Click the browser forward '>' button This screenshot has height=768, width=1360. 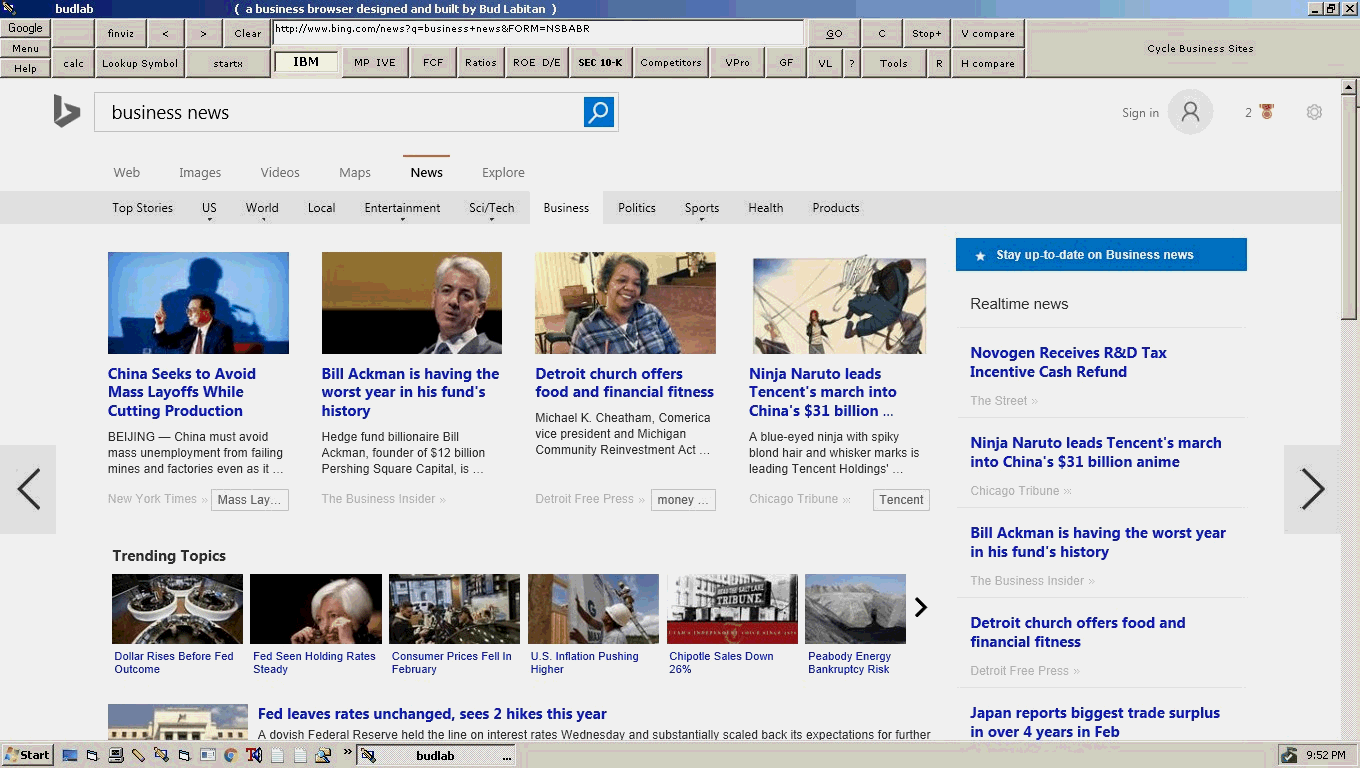pyautogui.click(x=203, y=33)
